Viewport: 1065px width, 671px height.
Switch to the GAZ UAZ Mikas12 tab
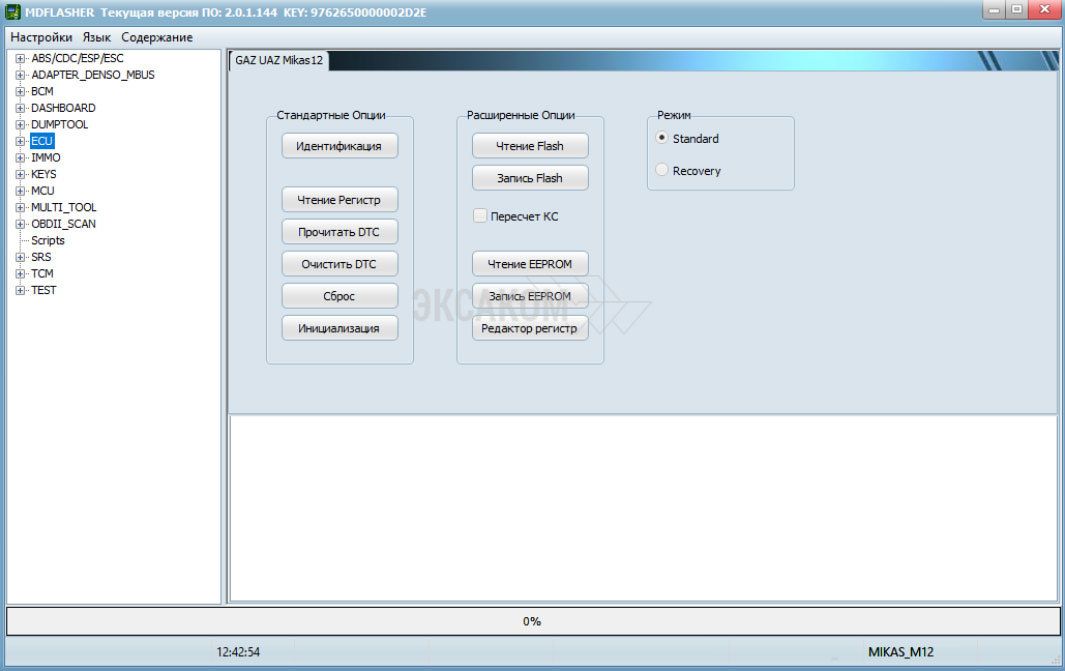click(x=279, y=60)
